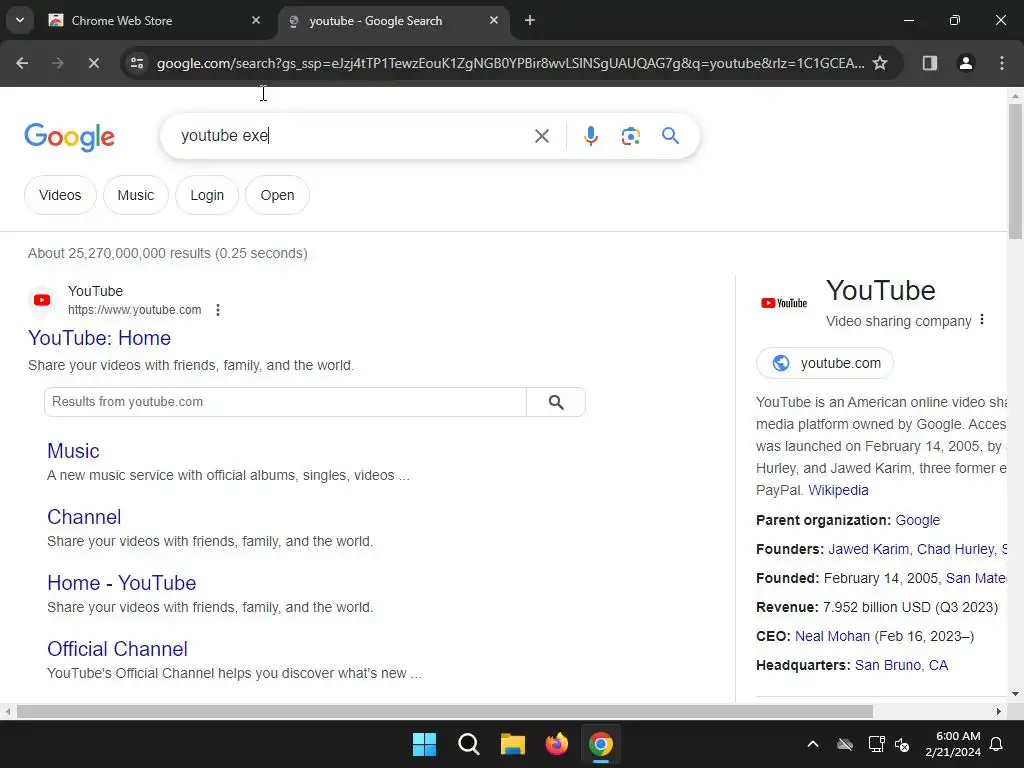Click the scroll right arrow
The height and width of the screenshot is (768, 1024).
[999, 711]
